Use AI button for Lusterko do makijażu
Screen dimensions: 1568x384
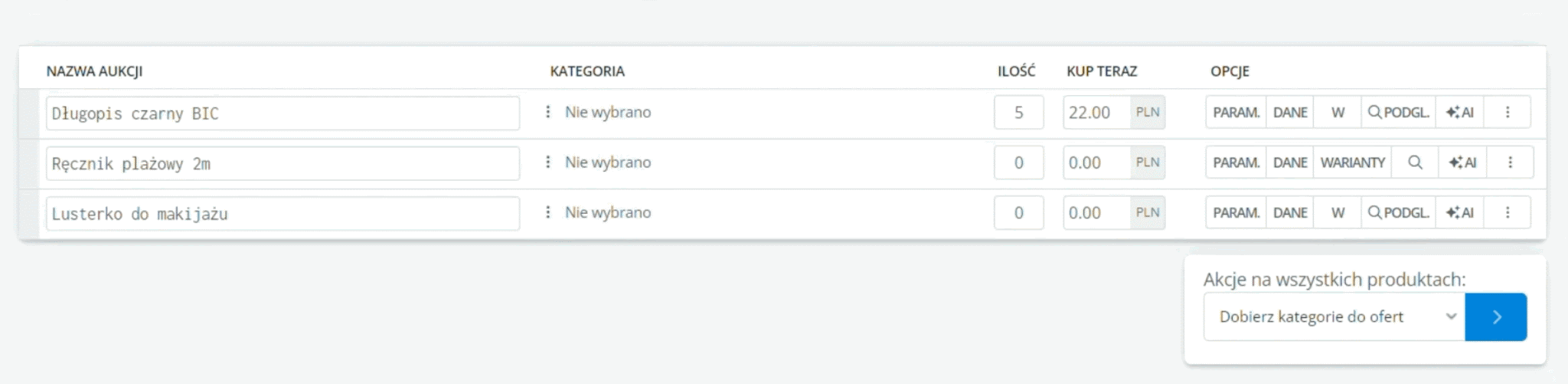pos(1460,213)
